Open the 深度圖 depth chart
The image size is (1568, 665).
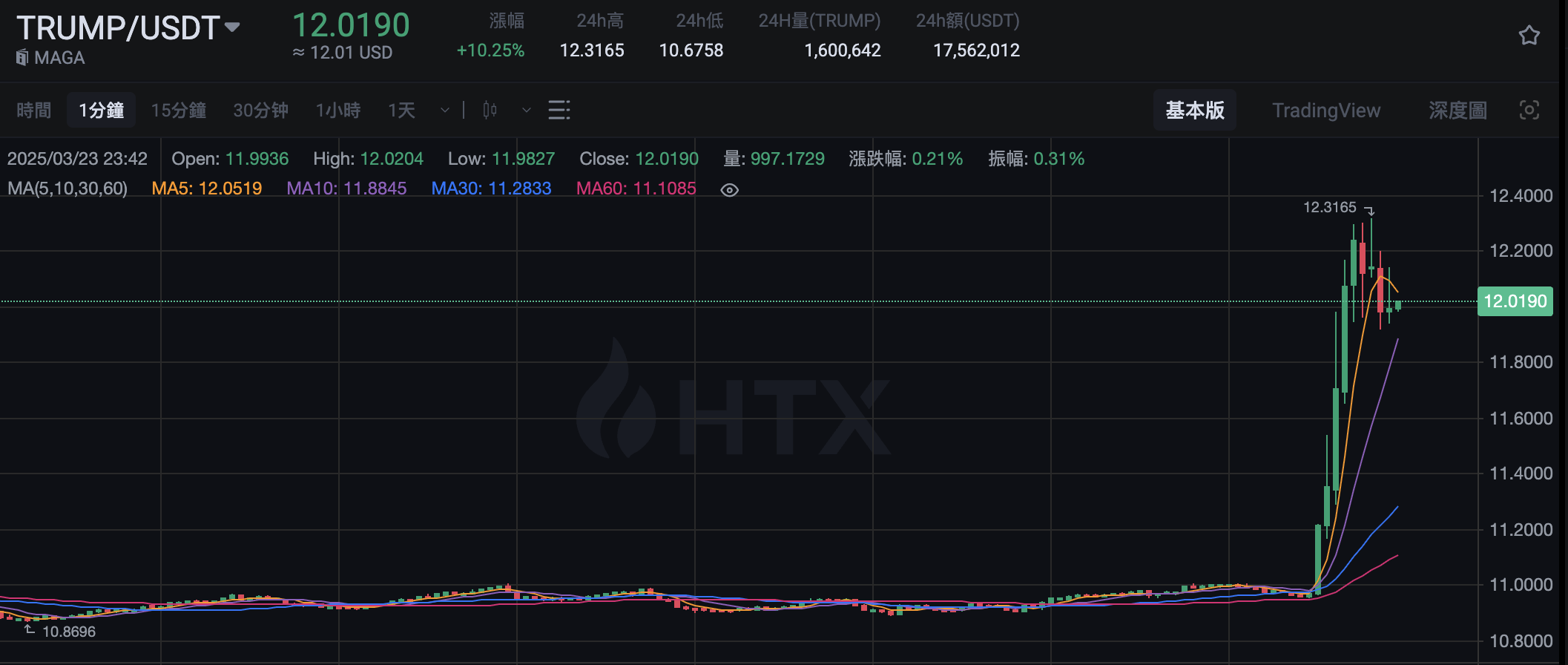tap(1457, 111)
